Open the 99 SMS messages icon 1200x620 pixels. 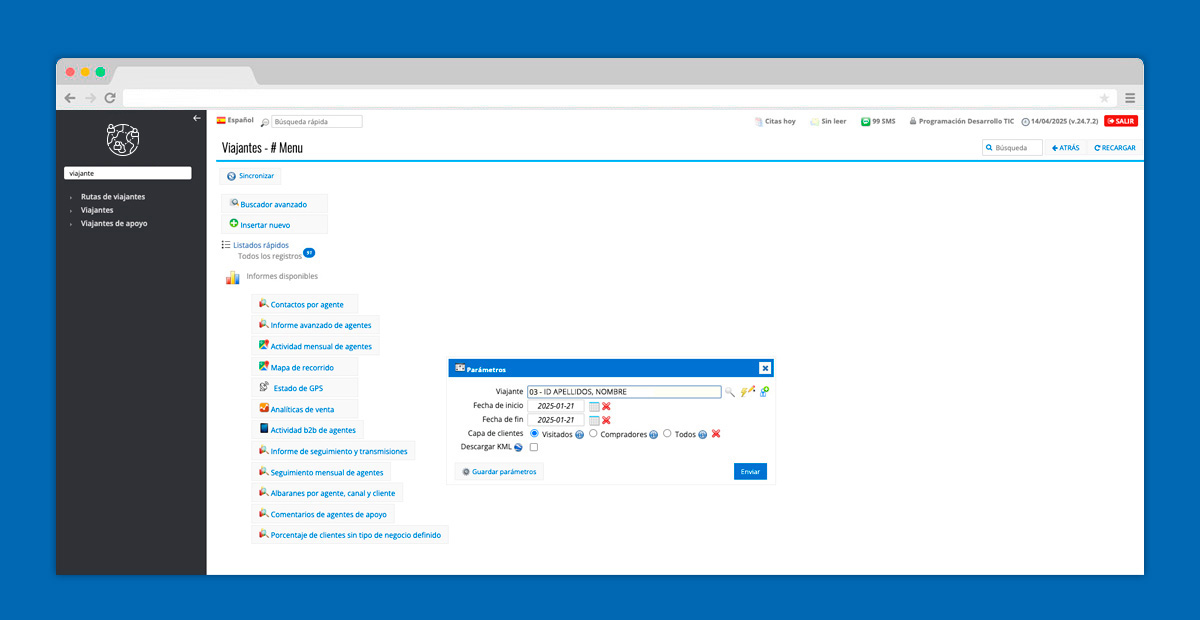coord(865,121)
